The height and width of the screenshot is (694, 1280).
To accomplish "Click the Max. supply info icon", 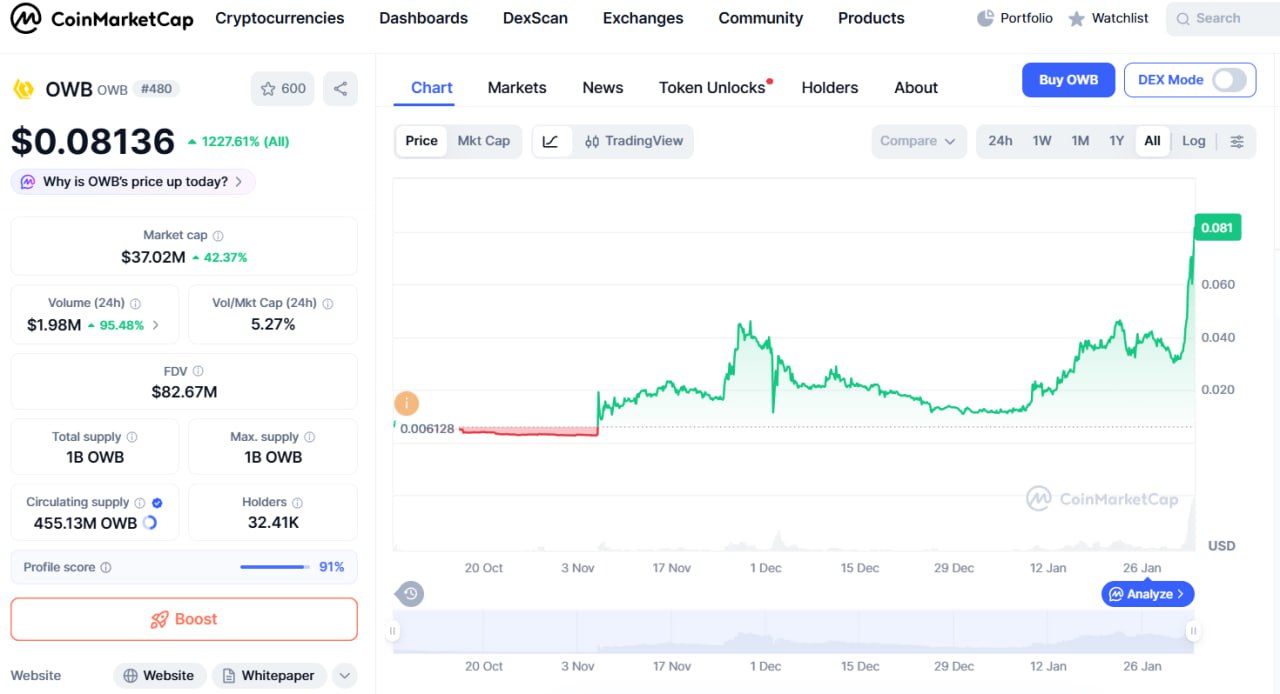I will point(309,437).
